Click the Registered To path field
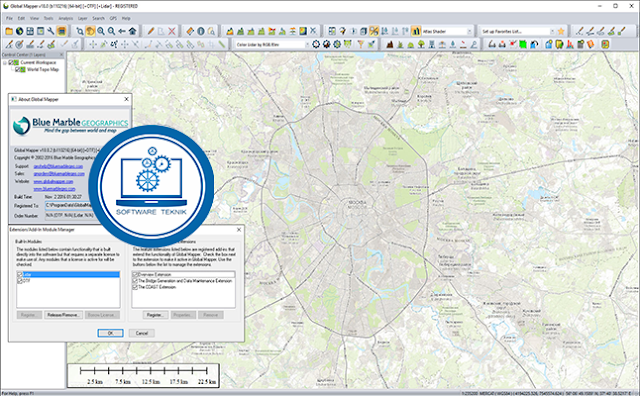 tap(69, 205)
